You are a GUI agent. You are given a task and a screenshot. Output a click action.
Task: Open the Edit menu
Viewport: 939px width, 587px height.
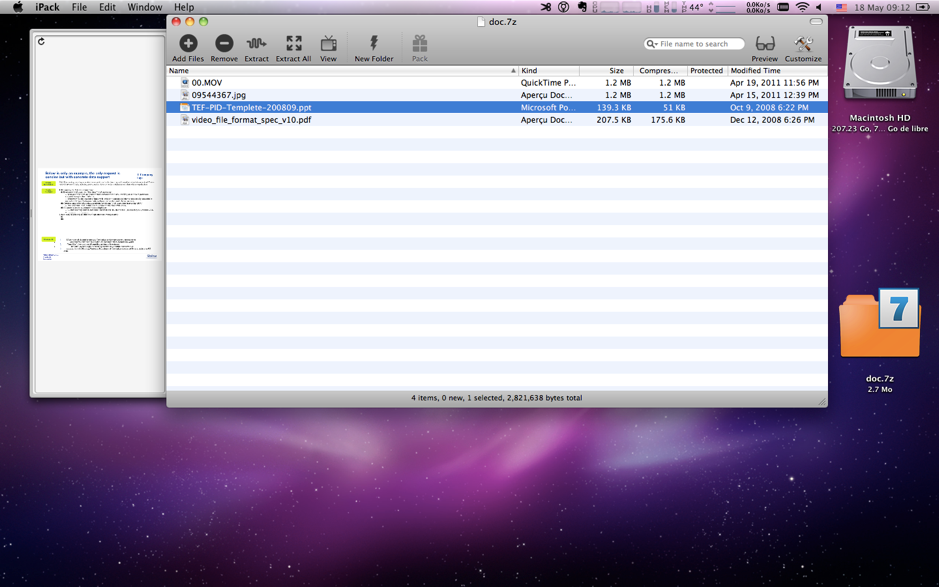(107, 7)
